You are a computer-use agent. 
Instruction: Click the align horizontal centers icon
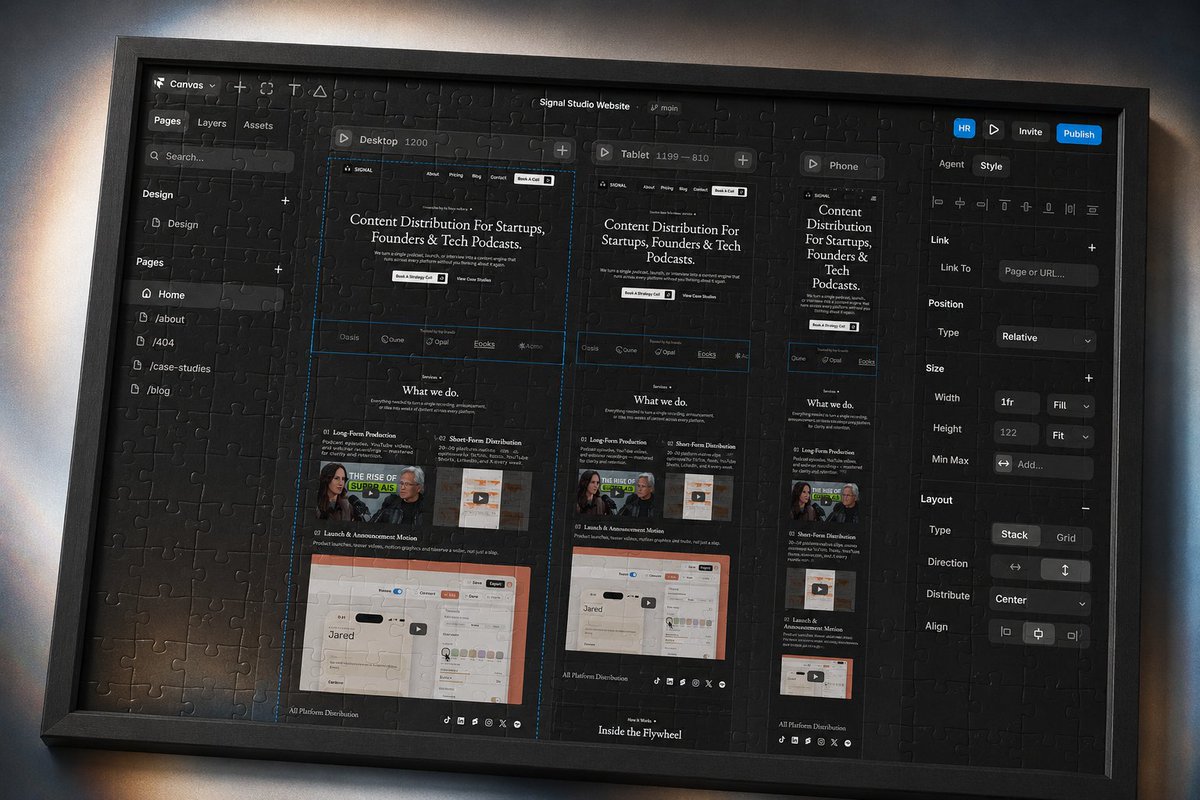pos(960,203)
